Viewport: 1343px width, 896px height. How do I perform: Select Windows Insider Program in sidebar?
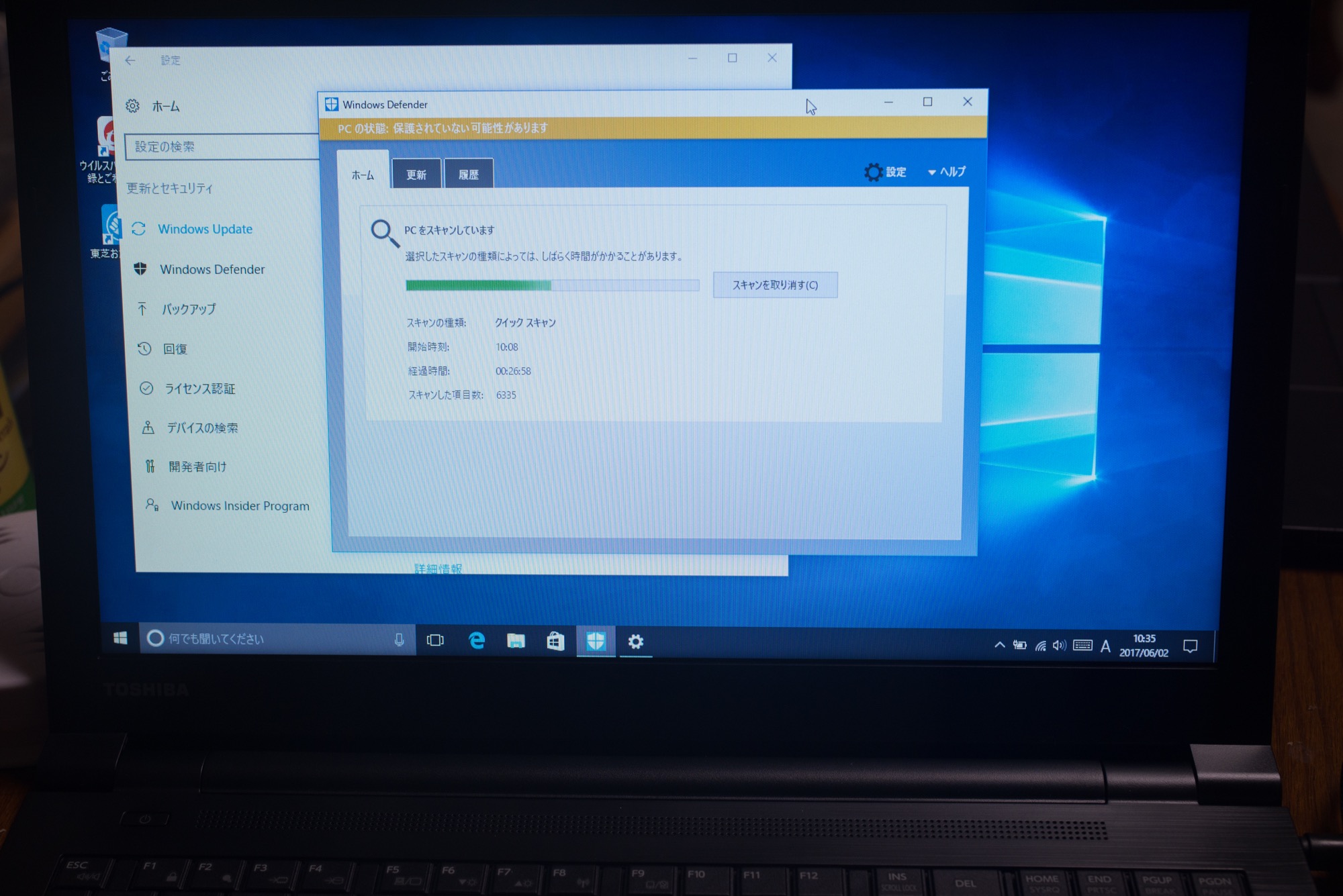click(x=228, y=505)
